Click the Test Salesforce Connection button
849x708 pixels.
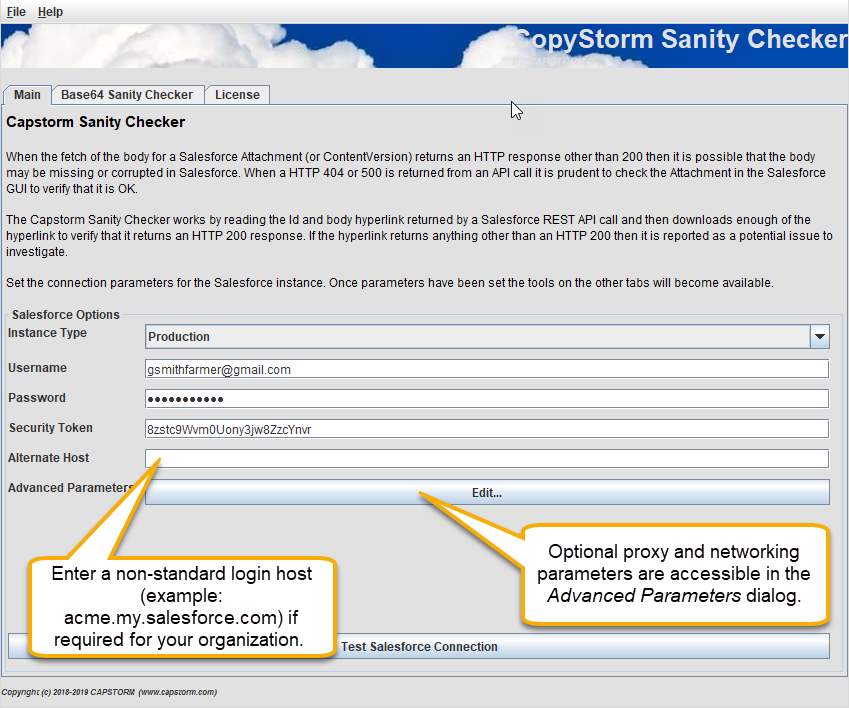[419, 647]
